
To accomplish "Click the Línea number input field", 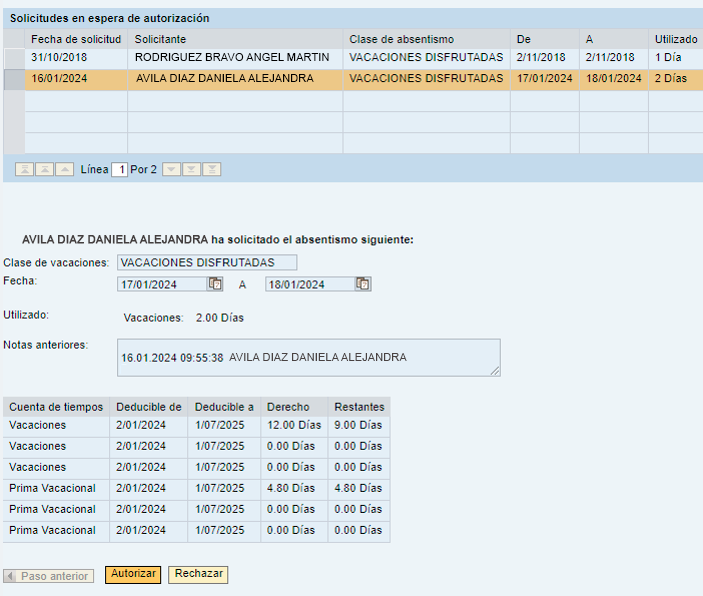I will pos(119,170).
